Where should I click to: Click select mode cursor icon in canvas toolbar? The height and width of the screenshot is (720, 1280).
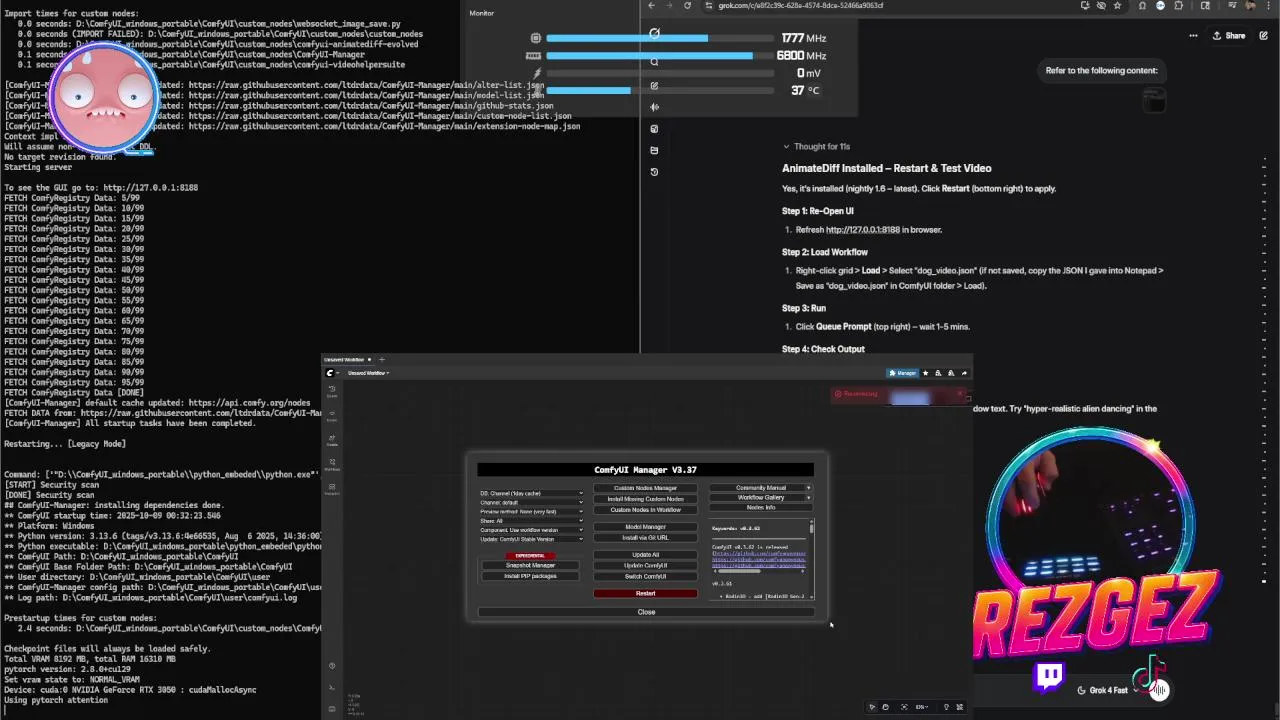point(872,707)
